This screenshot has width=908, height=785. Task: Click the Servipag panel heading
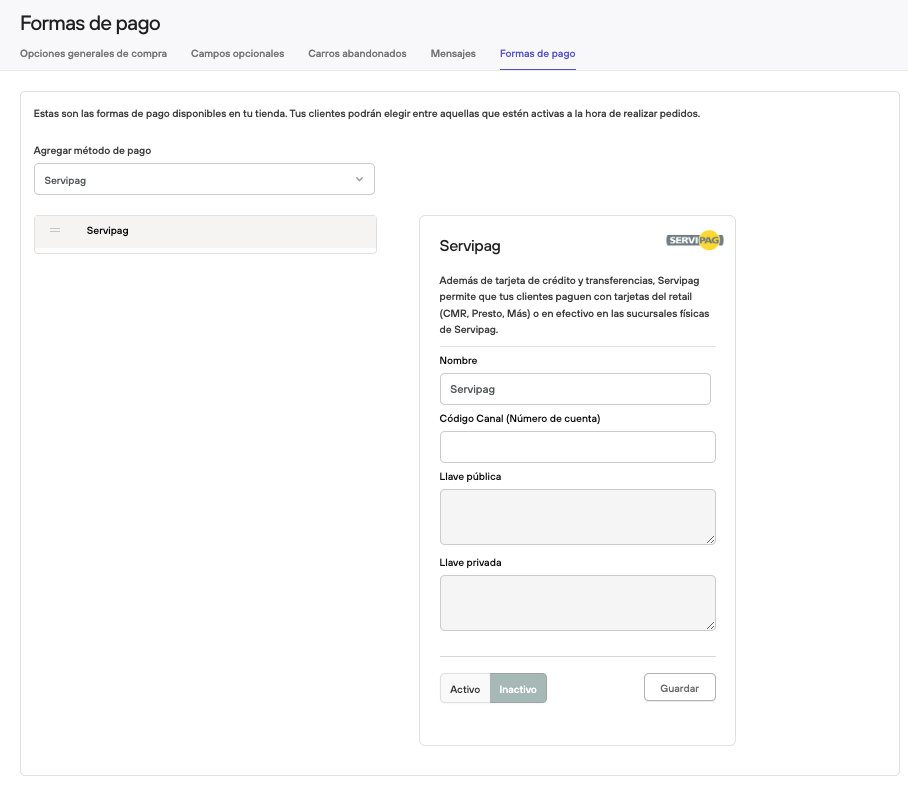click(470, 246)
